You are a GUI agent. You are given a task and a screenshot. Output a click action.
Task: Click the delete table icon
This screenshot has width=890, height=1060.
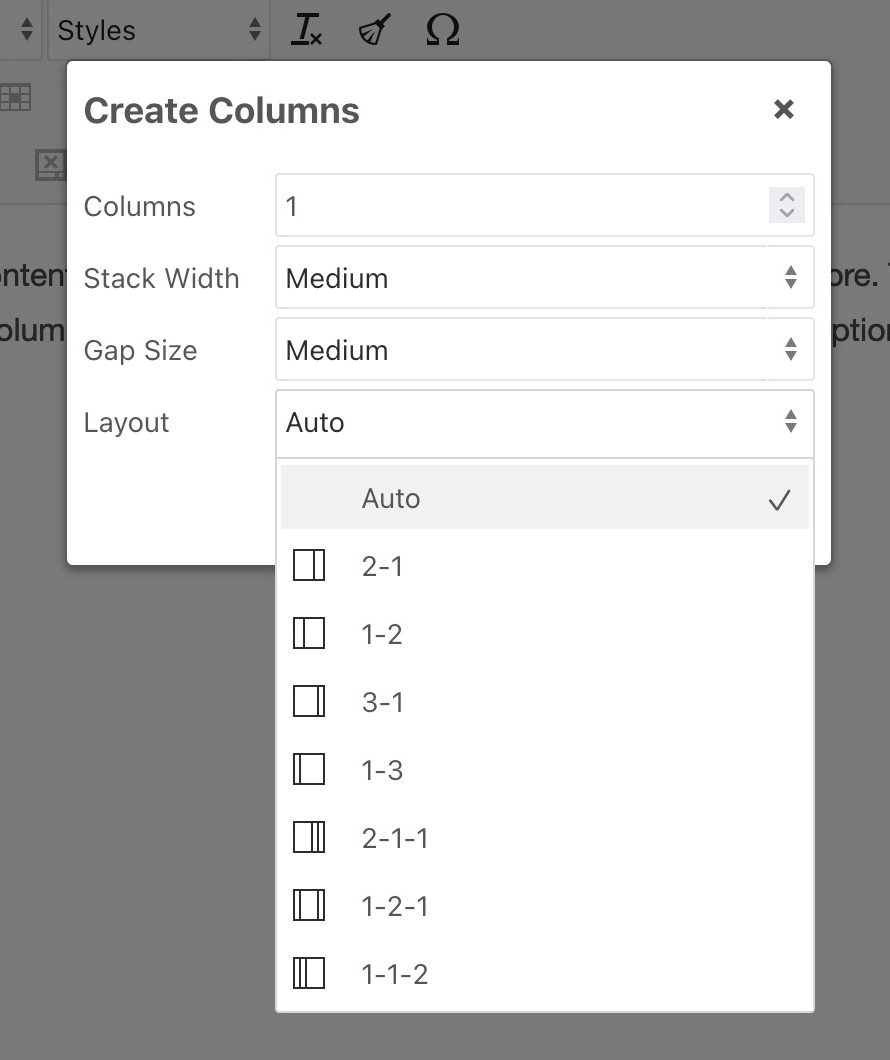click(x=50, y=164)
